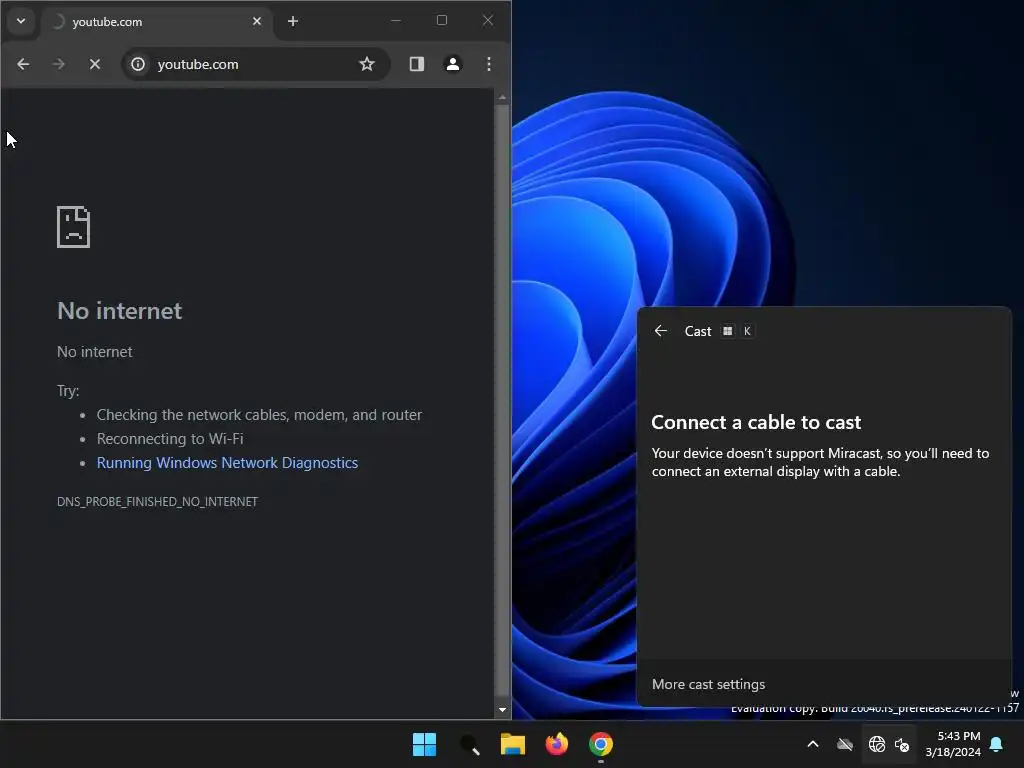
Task: Open taskbar Search
Action: 469,744
